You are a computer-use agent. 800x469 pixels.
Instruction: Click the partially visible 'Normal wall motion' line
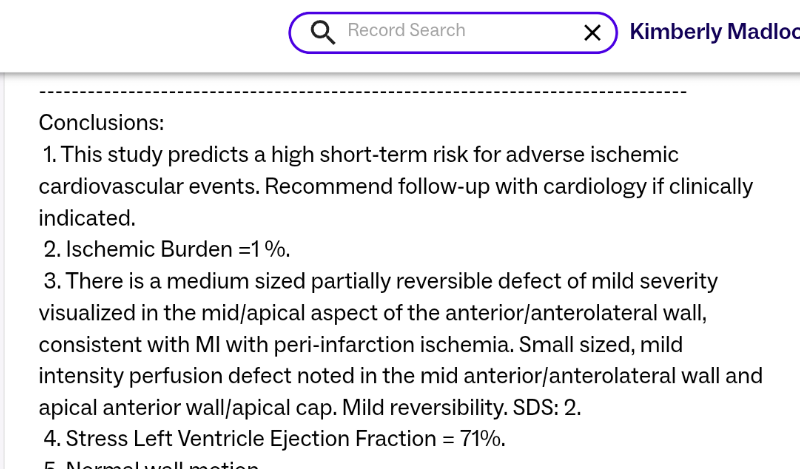[160, 465]
